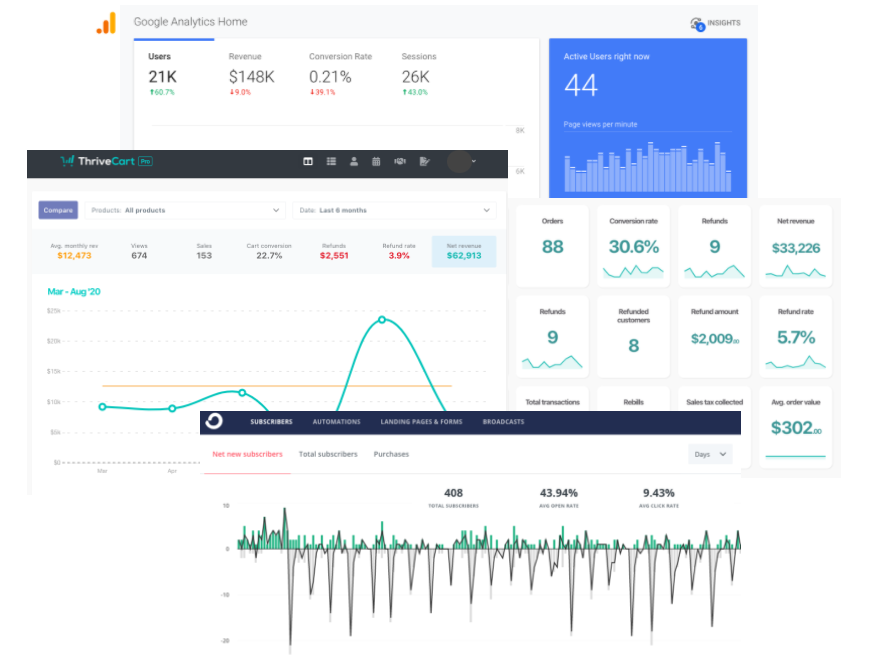Image resolution: width=887 pixels, height=660 pixels.
Task: Open ThriveCart edit document icon
Action: pos(424,161)
